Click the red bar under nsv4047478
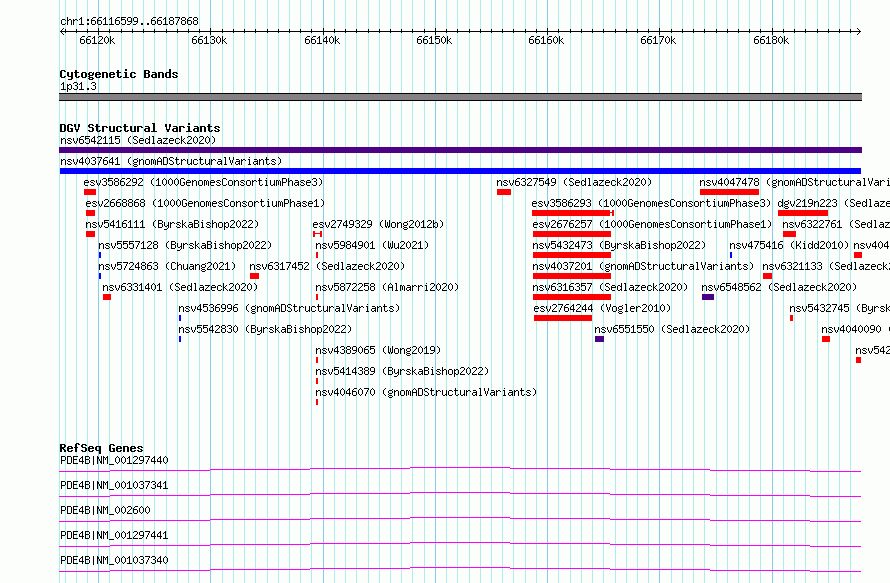This screenshot has height=583, width=890. (729, 192)
